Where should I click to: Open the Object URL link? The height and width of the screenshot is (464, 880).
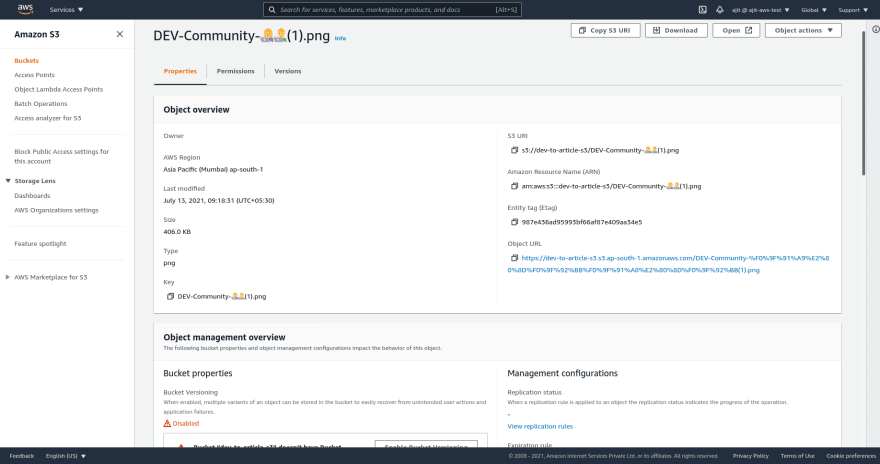pyautogui.click(x=668, y=264)
